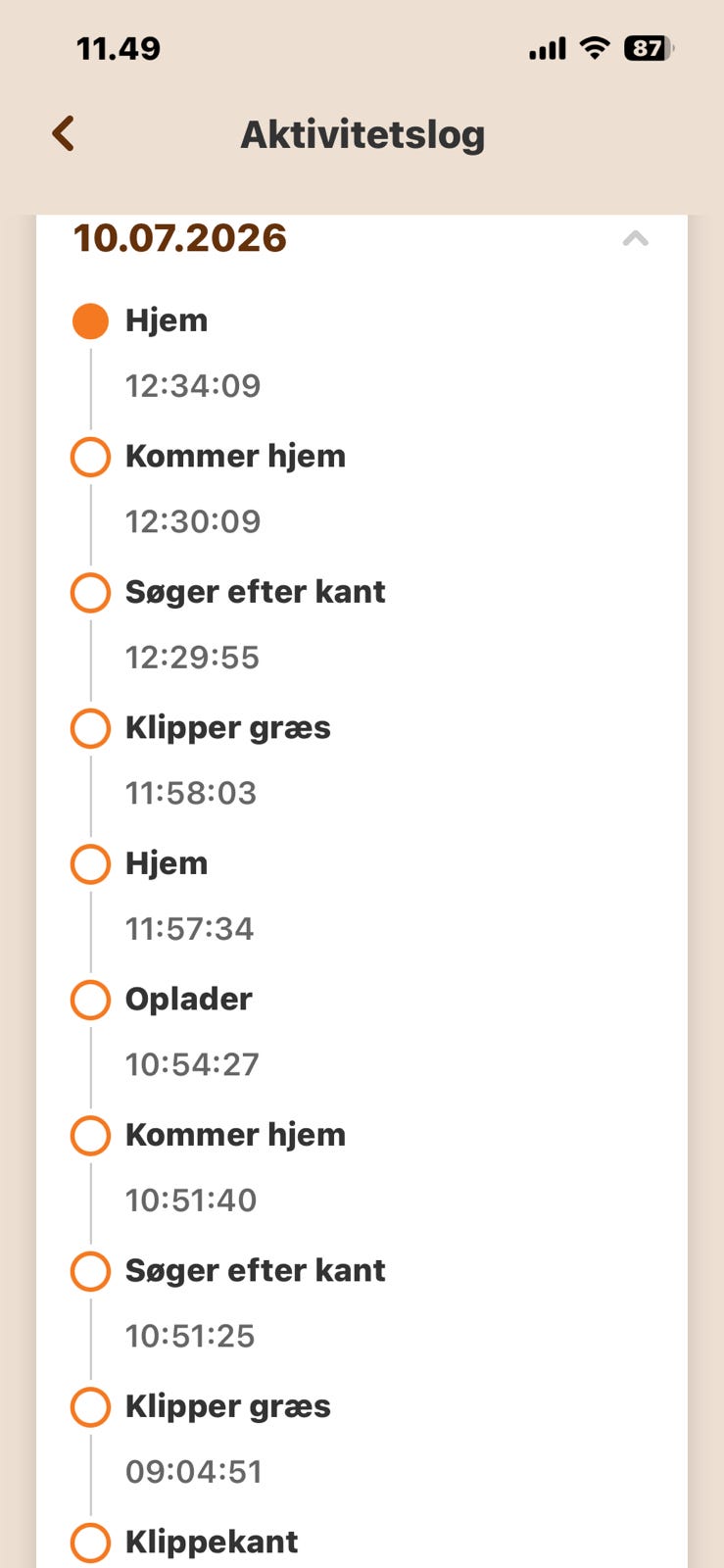Open the Oplader log entry label
Screen dimensions: 724x1568
tap(189, 1000)
